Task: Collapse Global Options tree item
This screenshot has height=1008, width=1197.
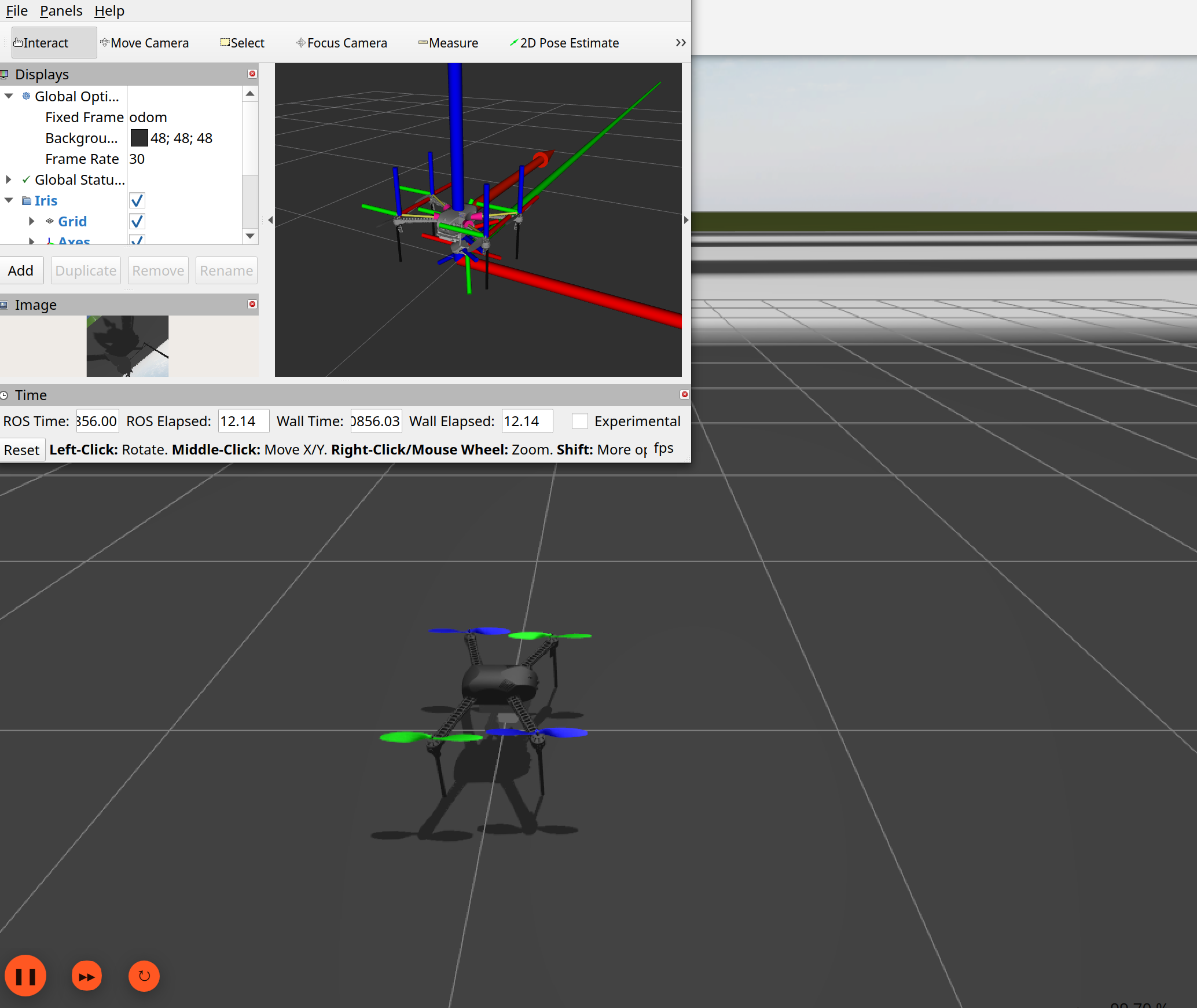Action: pos(9,96)
